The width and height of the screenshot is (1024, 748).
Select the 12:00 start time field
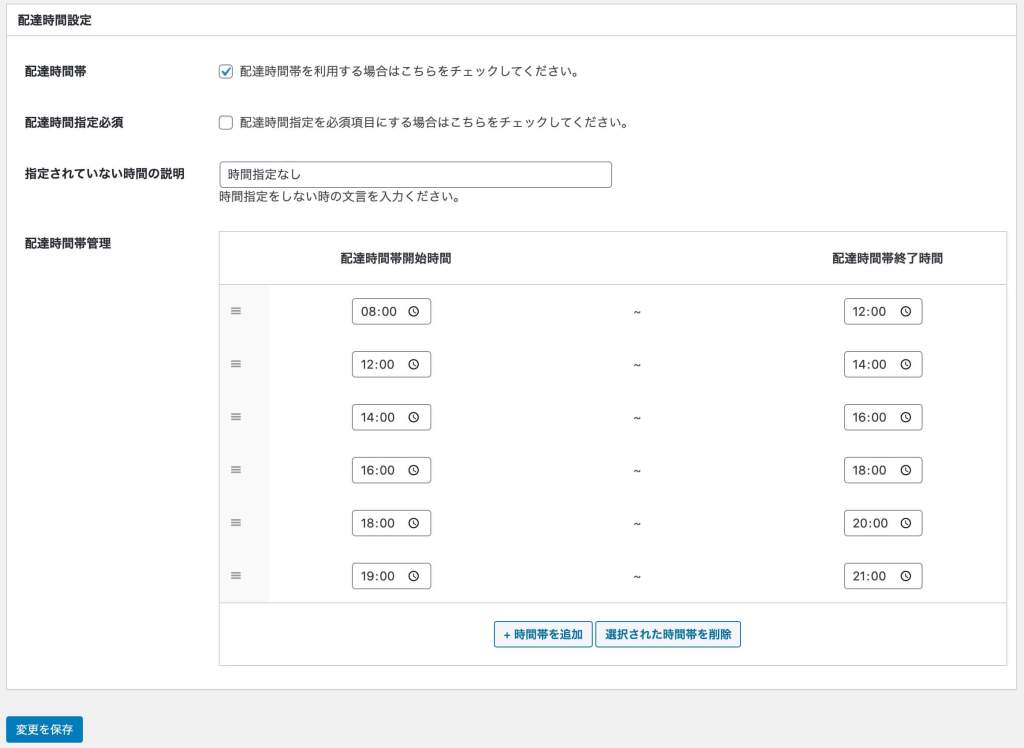pos(380,365)
